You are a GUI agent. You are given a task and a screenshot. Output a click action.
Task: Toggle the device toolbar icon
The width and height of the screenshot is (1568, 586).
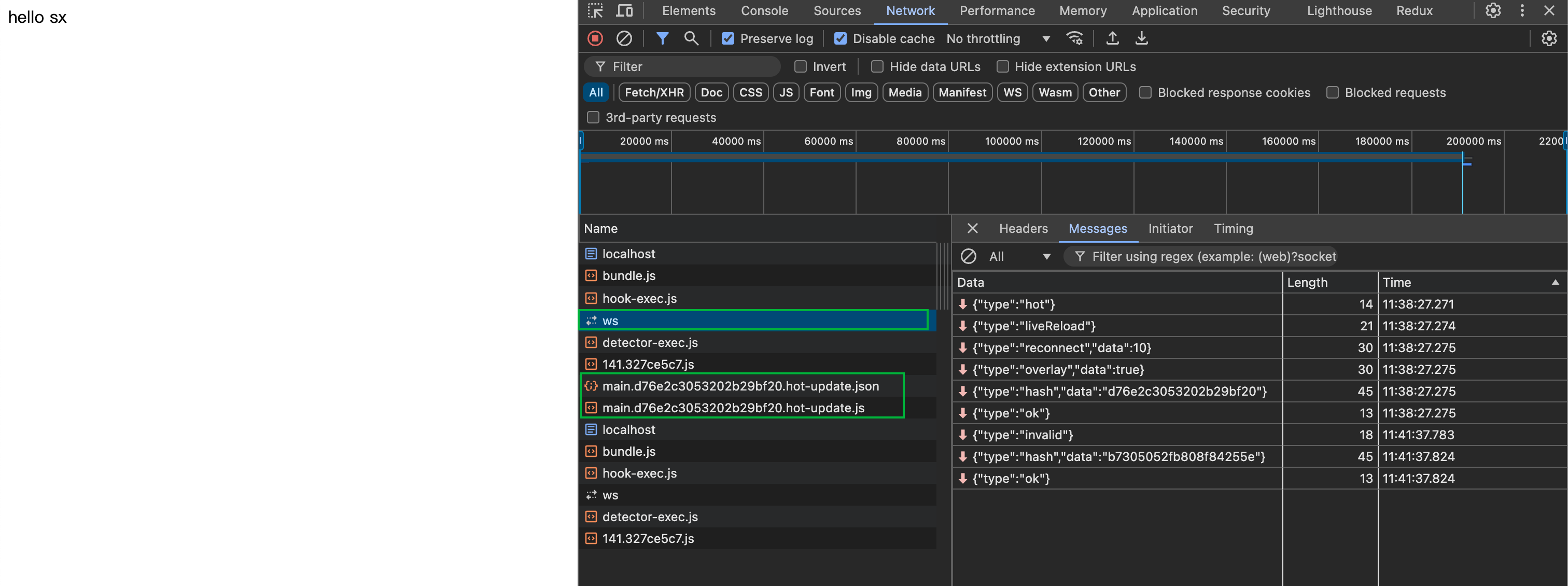624,10
